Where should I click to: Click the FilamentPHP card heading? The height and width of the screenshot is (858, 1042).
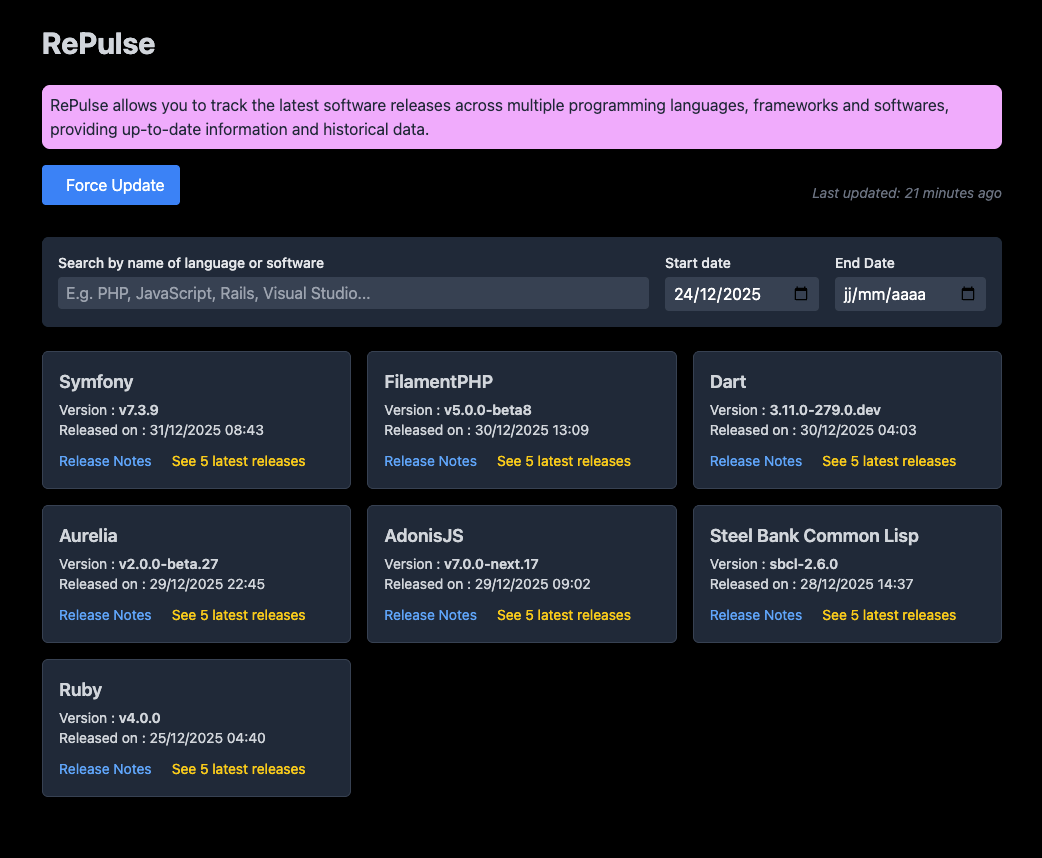click(x=439, y=381)
